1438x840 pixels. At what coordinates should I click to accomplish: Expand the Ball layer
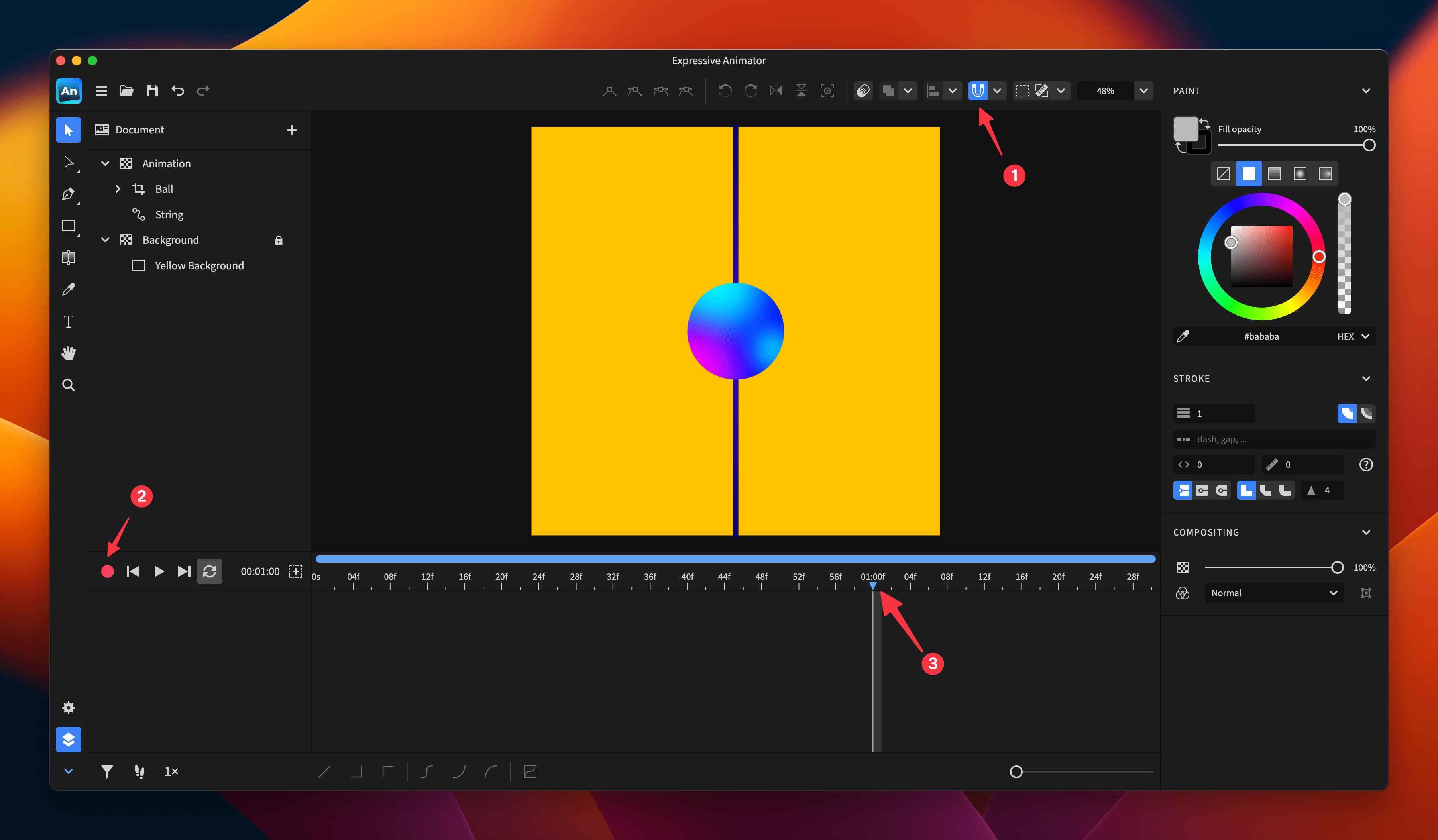[118, 189]
